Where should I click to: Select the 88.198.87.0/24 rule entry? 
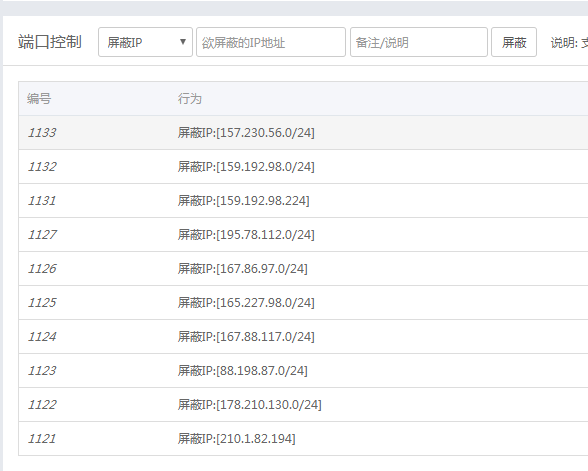243,371
